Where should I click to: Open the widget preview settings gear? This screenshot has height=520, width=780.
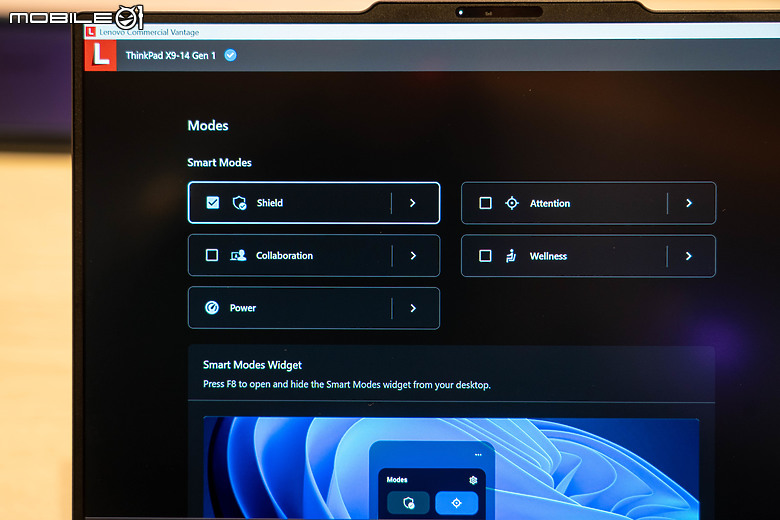pyautogui.click(x=473, y=480)
